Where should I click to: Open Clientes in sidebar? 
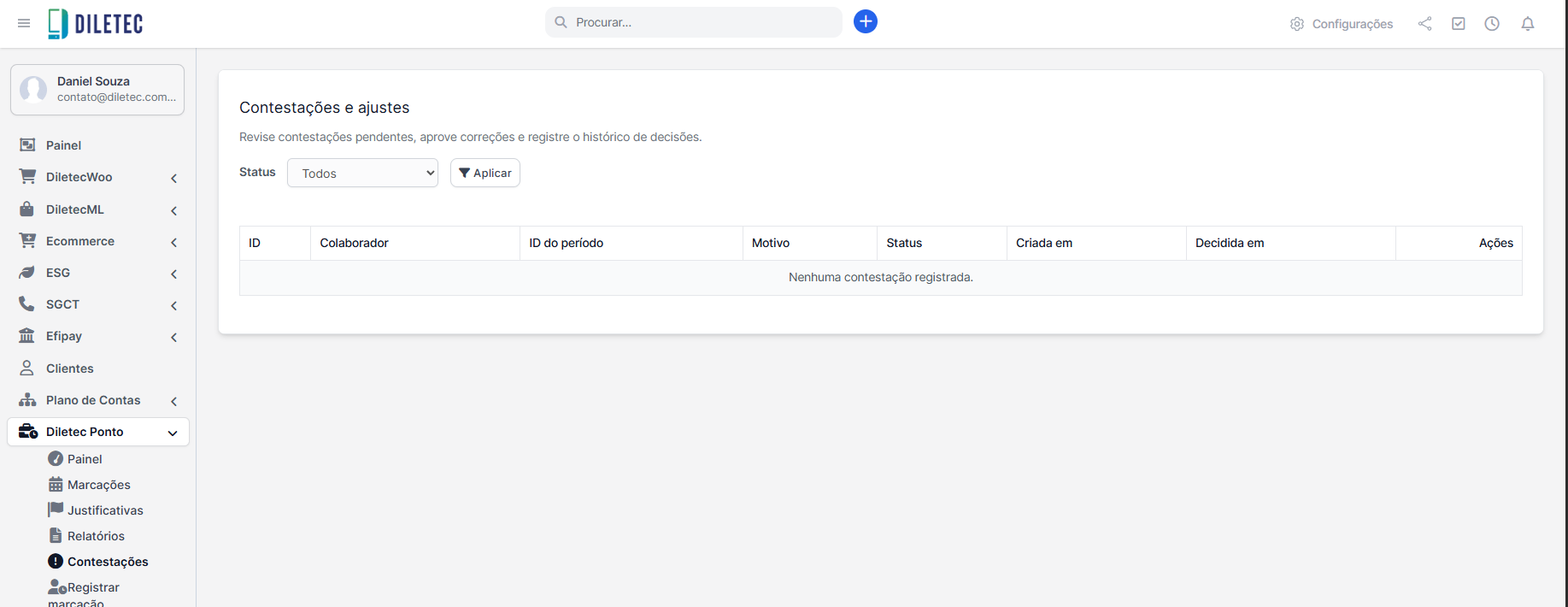point(70,368)
